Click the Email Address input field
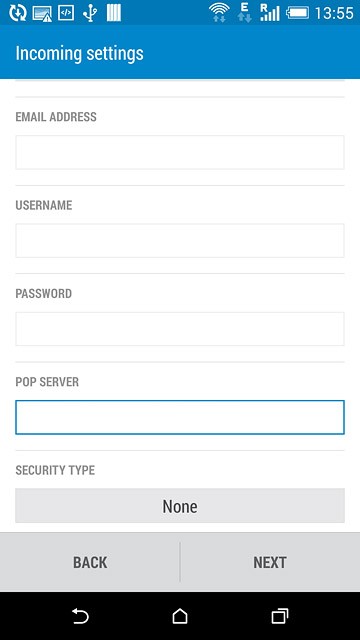 click(180, 152)
